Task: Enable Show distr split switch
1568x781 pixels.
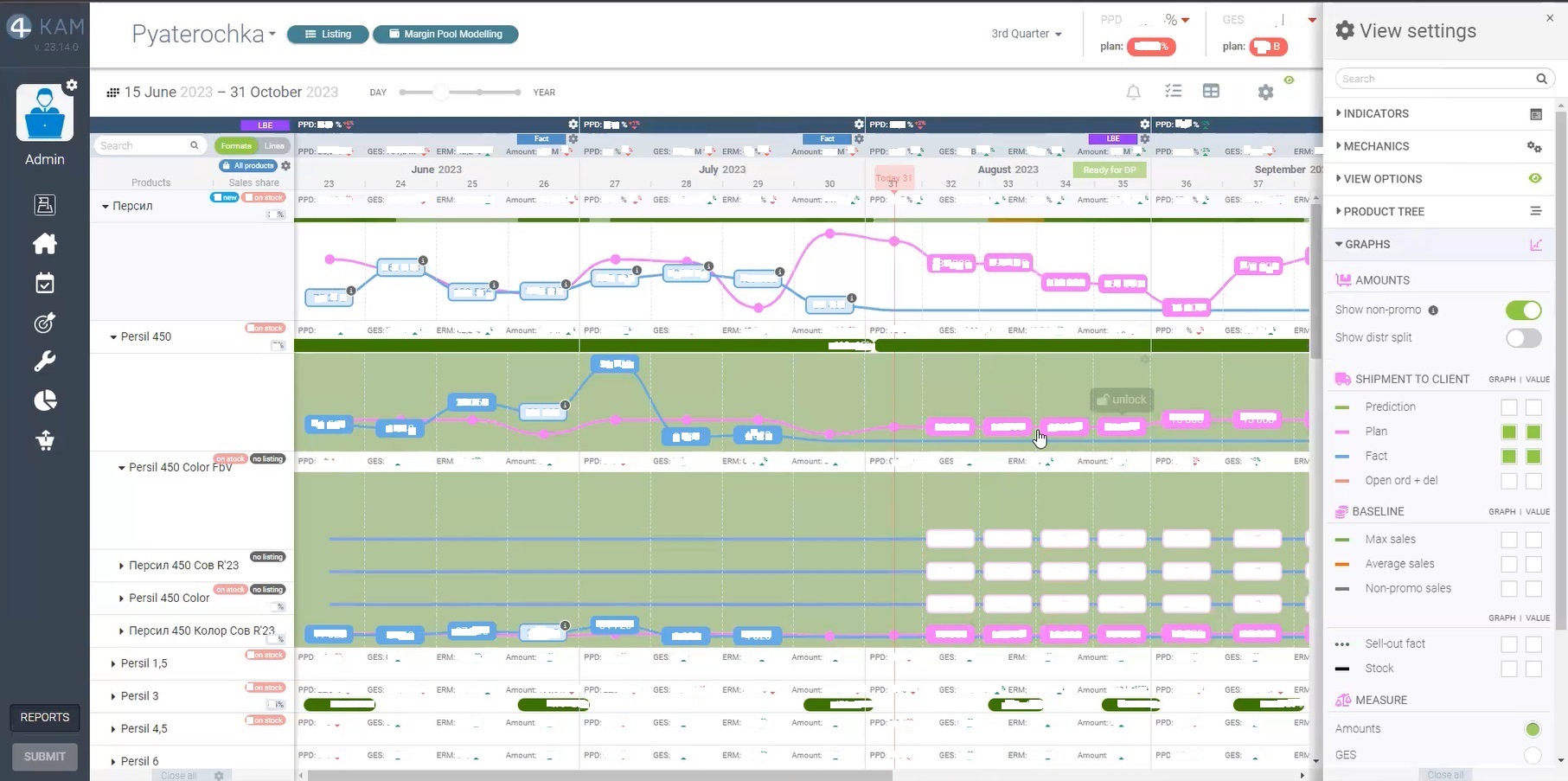Action: 1523,338
